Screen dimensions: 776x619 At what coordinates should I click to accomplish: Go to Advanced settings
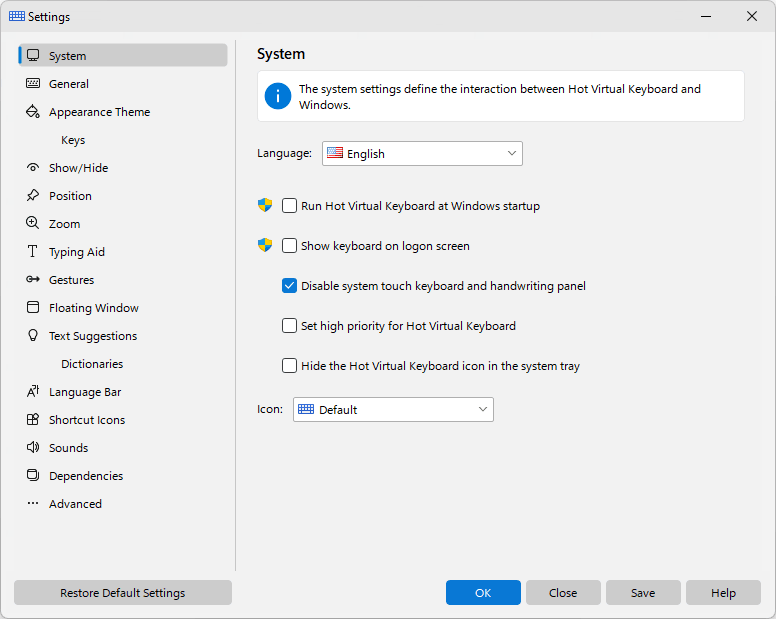pos(123,504)
